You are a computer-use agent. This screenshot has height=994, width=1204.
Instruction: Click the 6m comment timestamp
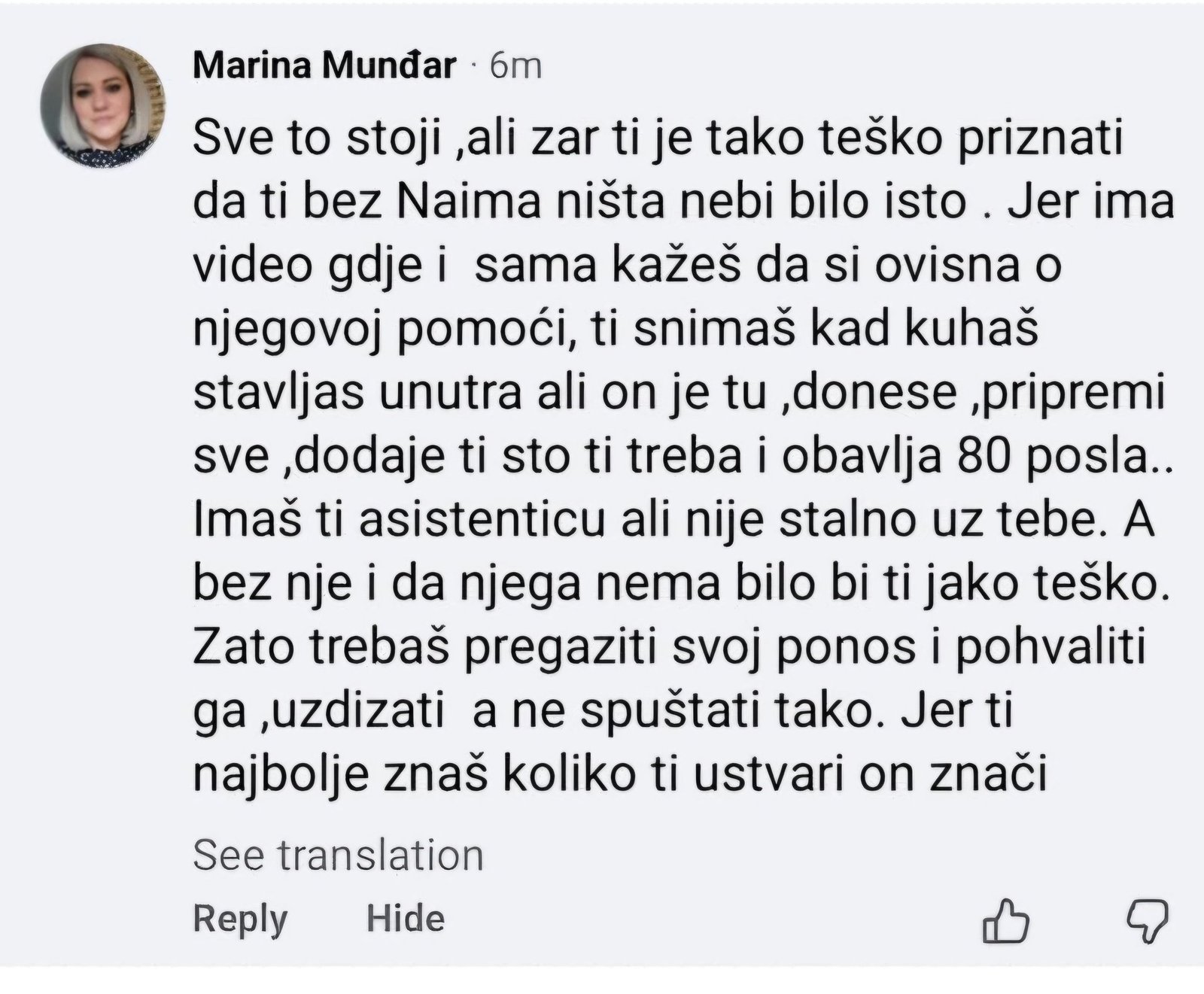pyautogui.click(x=515, y=66)
